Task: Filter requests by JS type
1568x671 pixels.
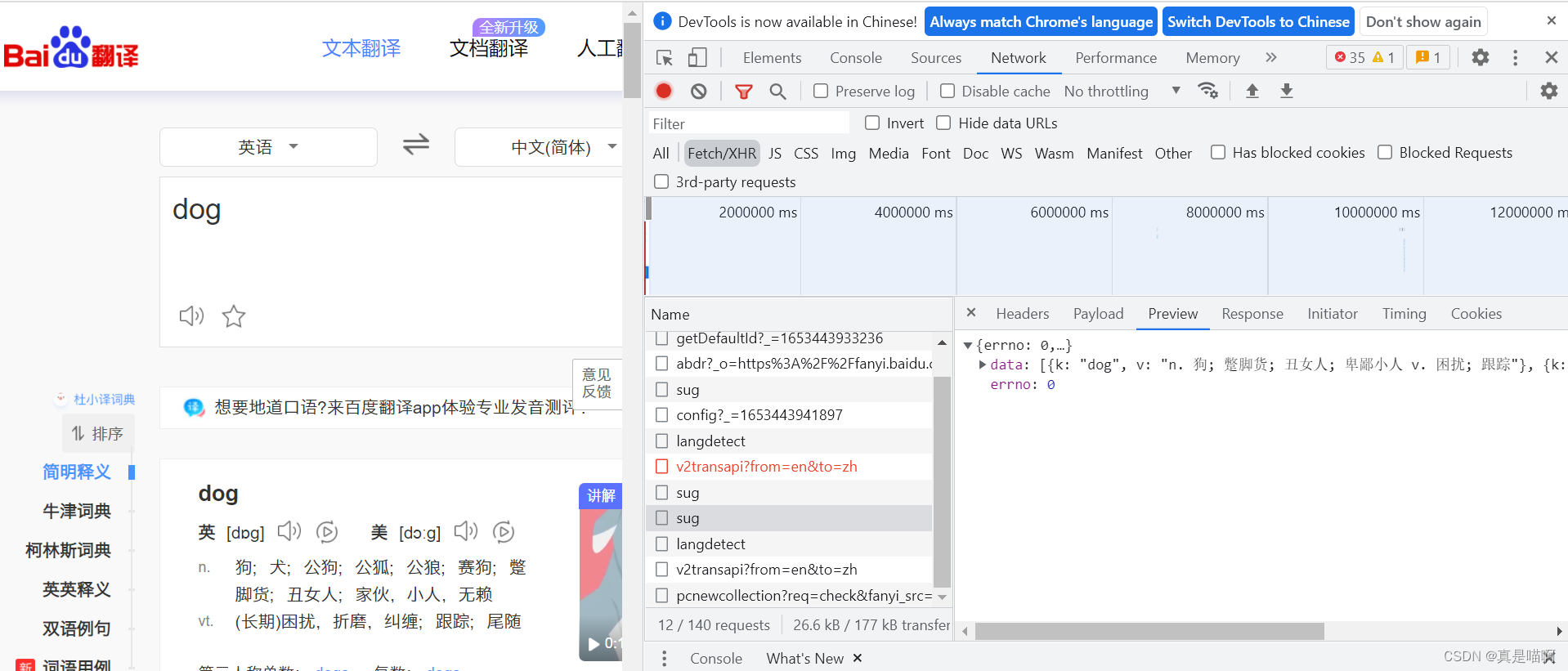Action: (775, 153)
